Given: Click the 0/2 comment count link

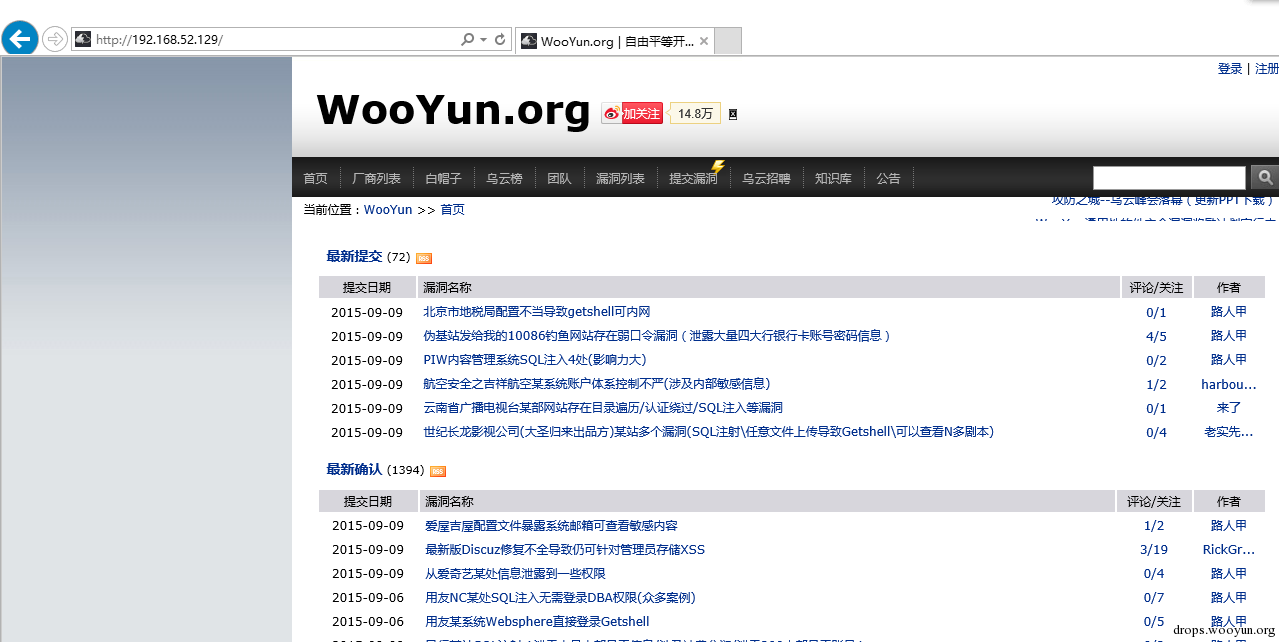Looking at the screenshot, I should (1156, 360).
